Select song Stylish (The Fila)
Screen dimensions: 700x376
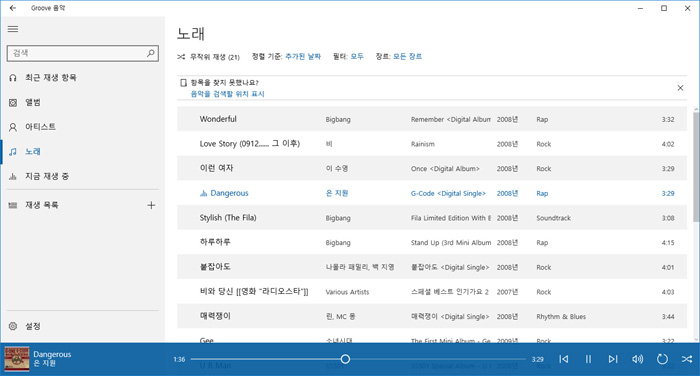tap(432, 217)
